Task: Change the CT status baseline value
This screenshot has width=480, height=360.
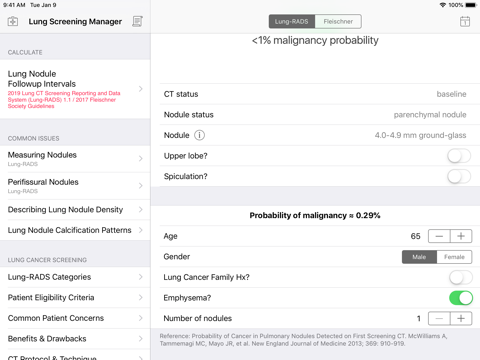Action: [x=451, y=94]
